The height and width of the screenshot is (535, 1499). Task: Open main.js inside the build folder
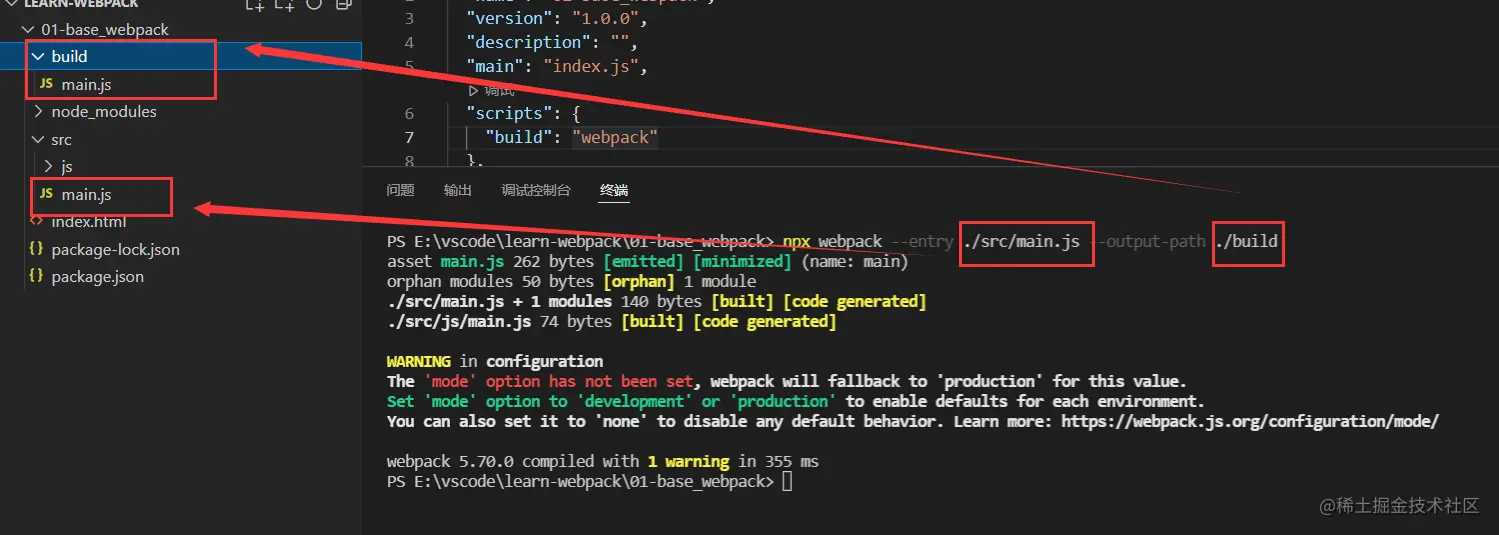(x=86, y=85)
